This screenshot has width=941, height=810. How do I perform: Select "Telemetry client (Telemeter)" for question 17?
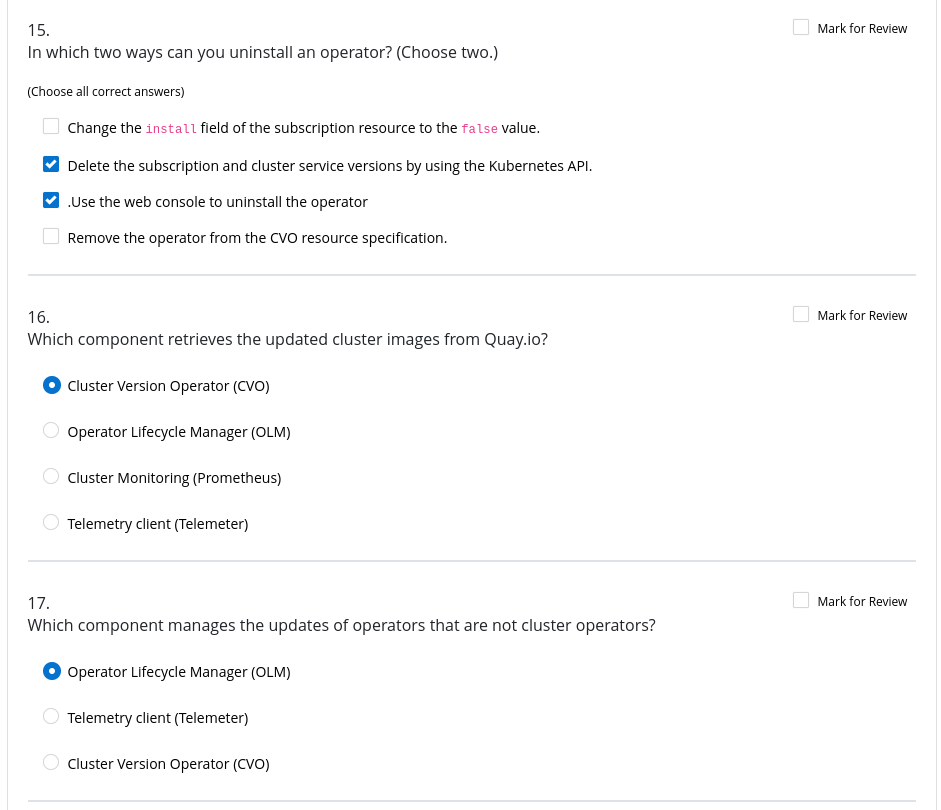tap(51, 716)
